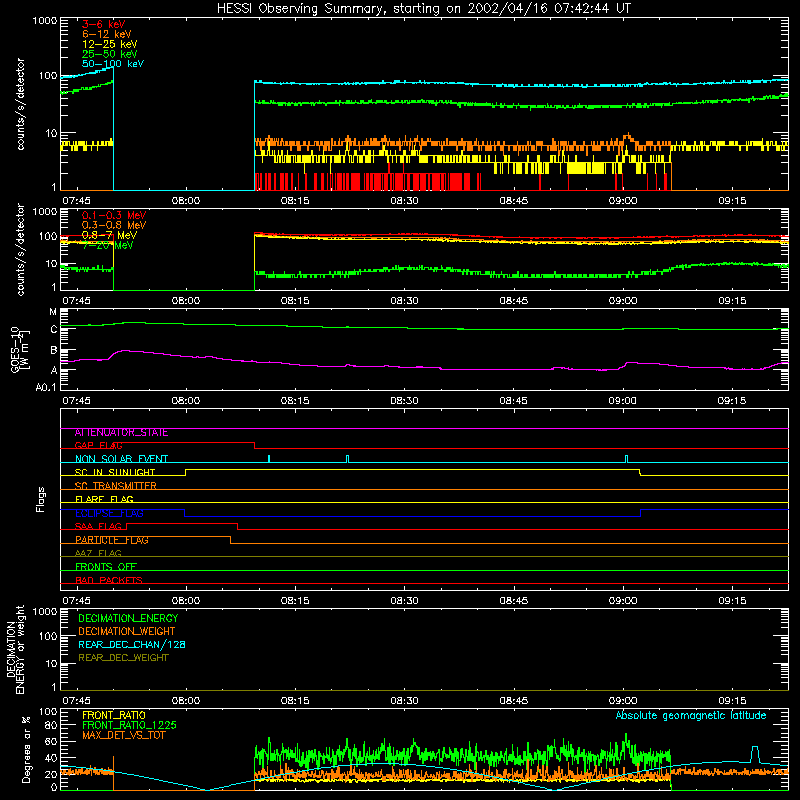Image resolution: width=800 pixels, height=800 pixels.
Task: Click the Flags vertical axis title
Action: pyautogui.click(x=41, y=499)
